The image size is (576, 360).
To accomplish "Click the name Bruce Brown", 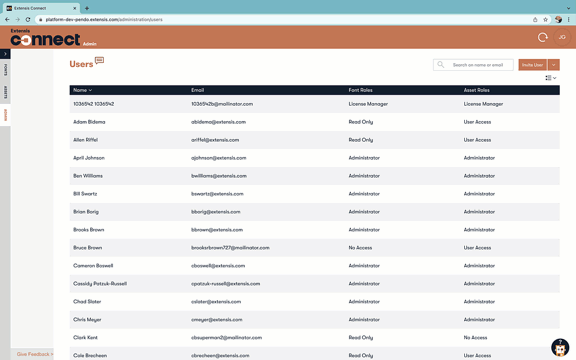I will click(x=87, y=248).
